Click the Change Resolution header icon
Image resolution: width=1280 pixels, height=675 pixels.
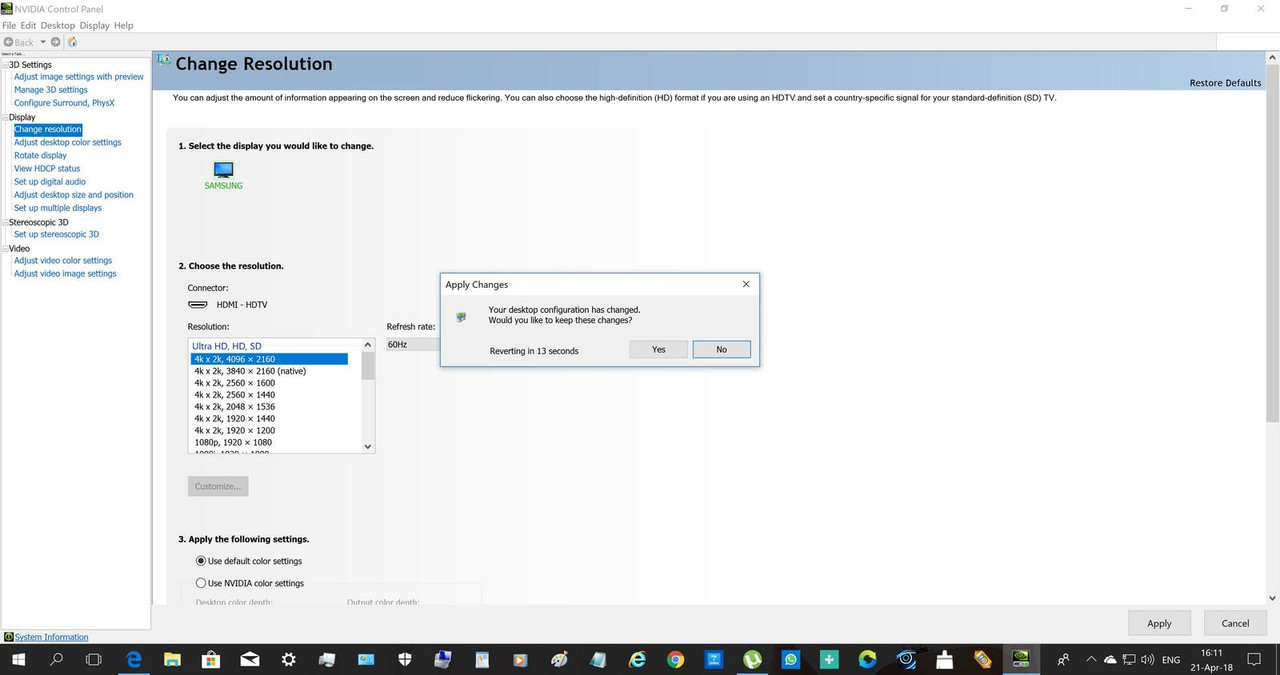point(163,60)
